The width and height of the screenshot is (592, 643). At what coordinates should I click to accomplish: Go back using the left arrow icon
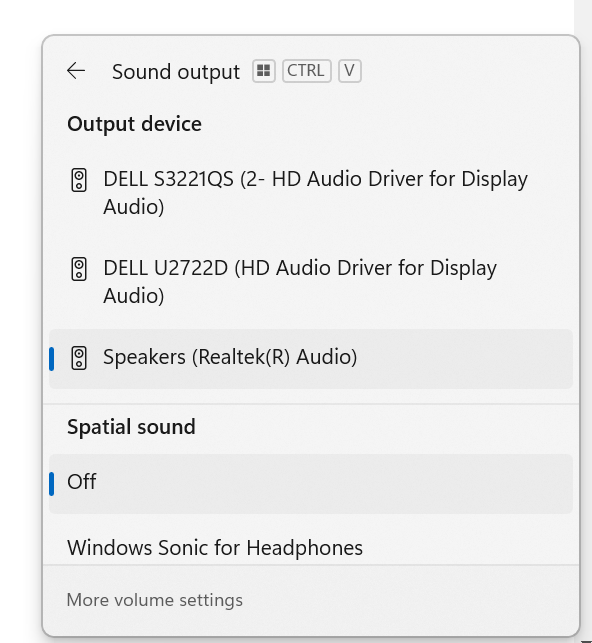tap(76, 71)
